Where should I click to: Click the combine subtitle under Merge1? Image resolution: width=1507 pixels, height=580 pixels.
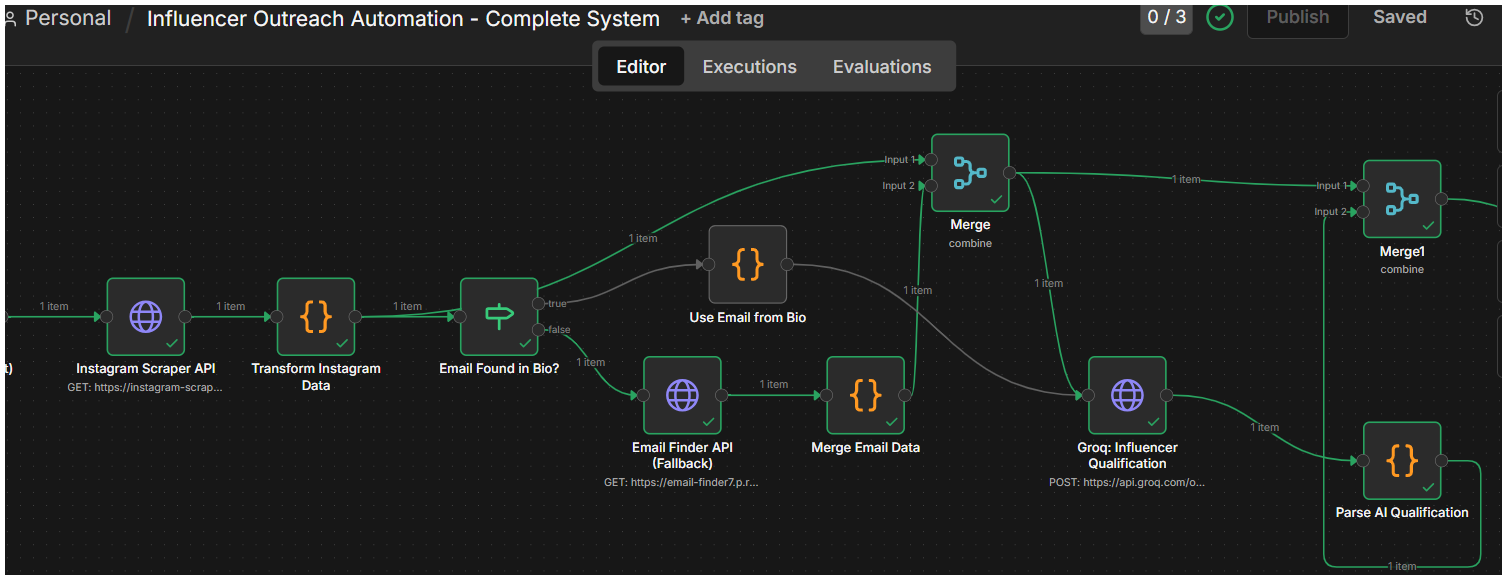point(1402,270)
